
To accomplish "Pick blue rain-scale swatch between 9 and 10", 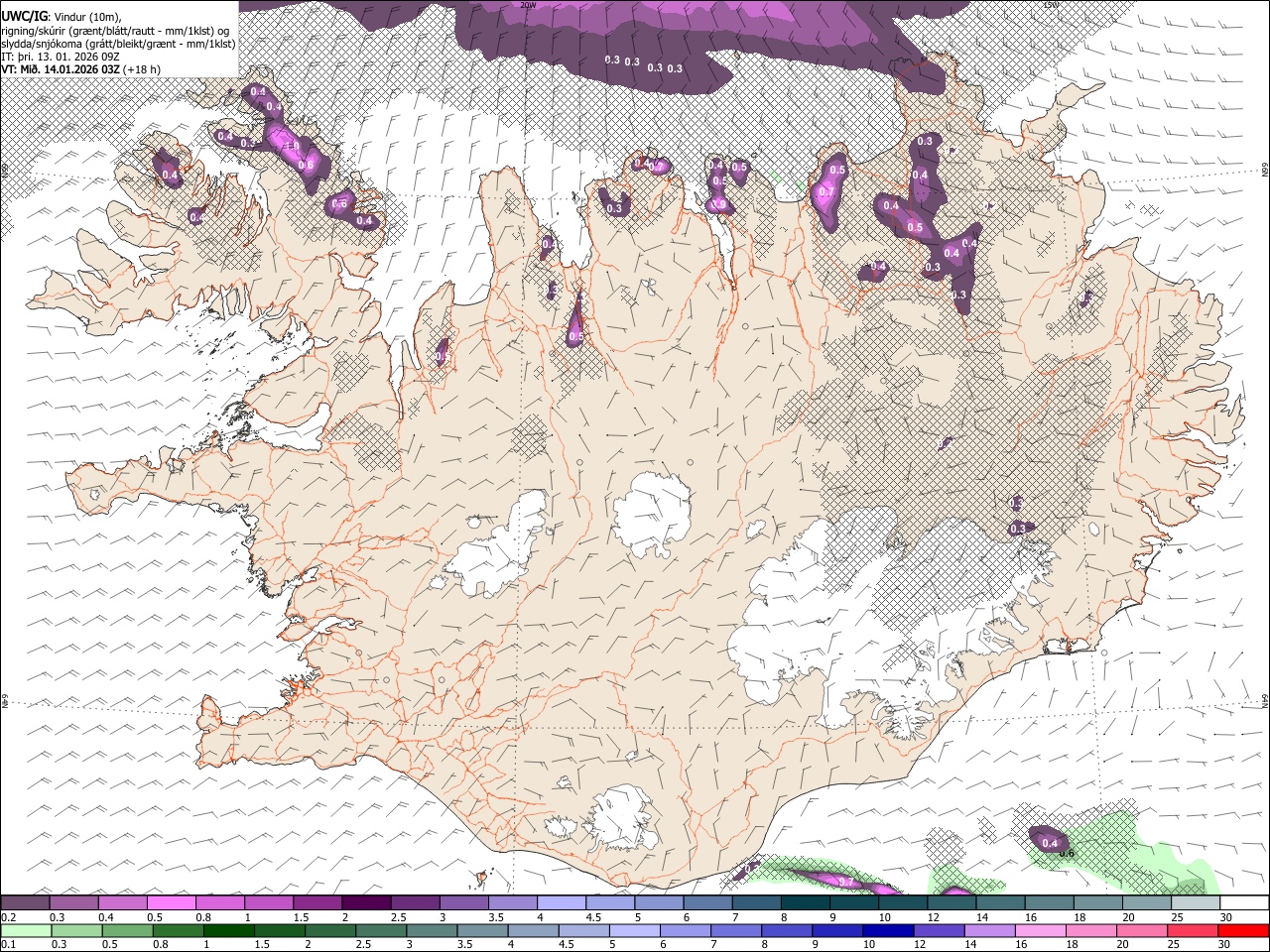I will [837, 930].
